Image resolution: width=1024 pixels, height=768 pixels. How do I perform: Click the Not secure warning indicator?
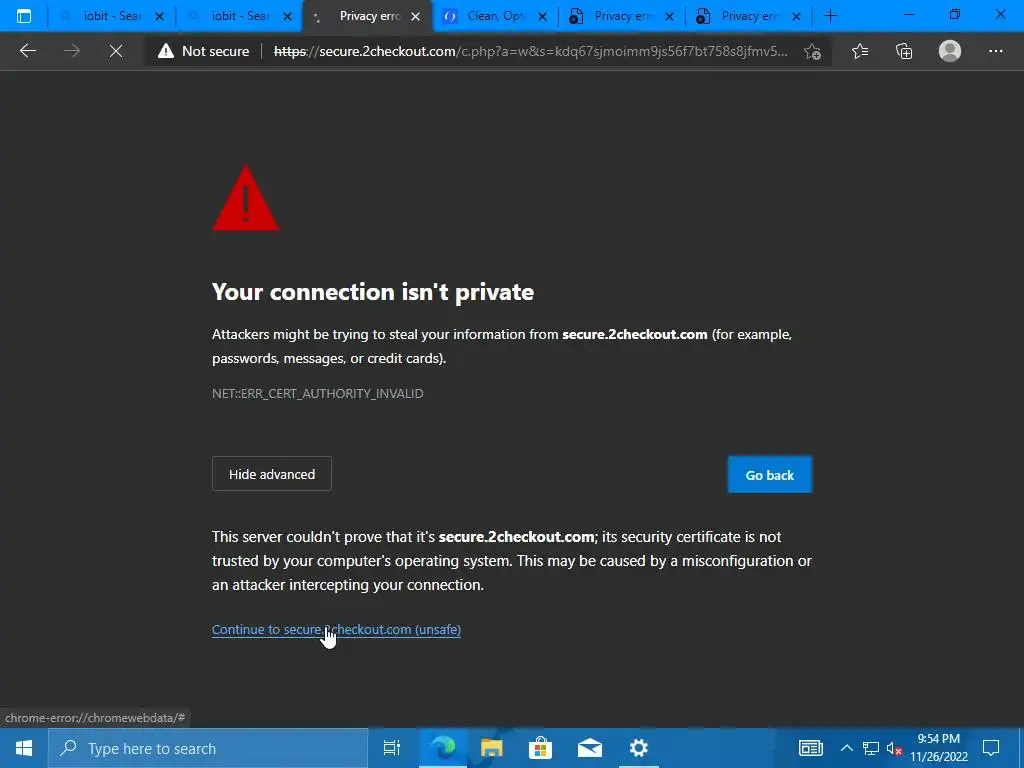pos(203,51)
